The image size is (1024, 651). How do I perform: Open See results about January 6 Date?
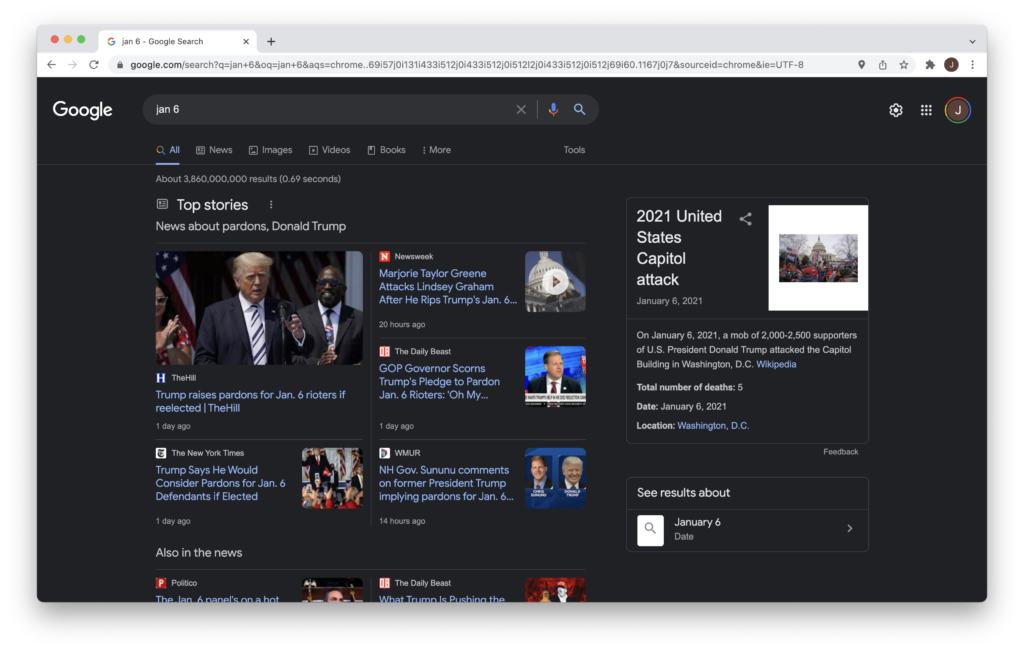coord(747,530)
